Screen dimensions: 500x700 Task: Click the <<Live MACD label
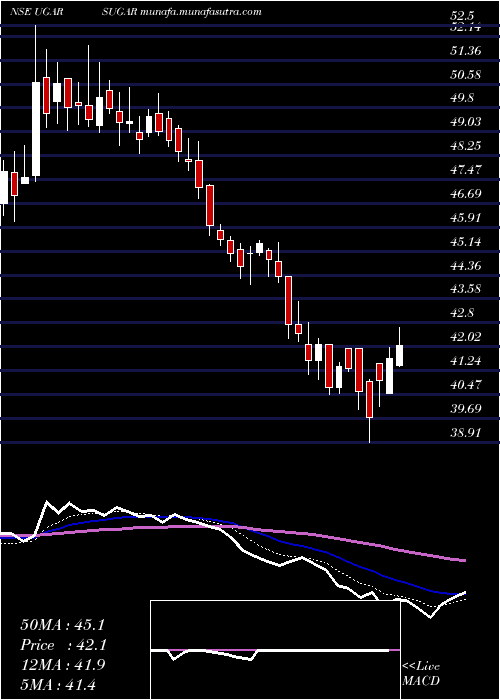click(x=421, y=673)
